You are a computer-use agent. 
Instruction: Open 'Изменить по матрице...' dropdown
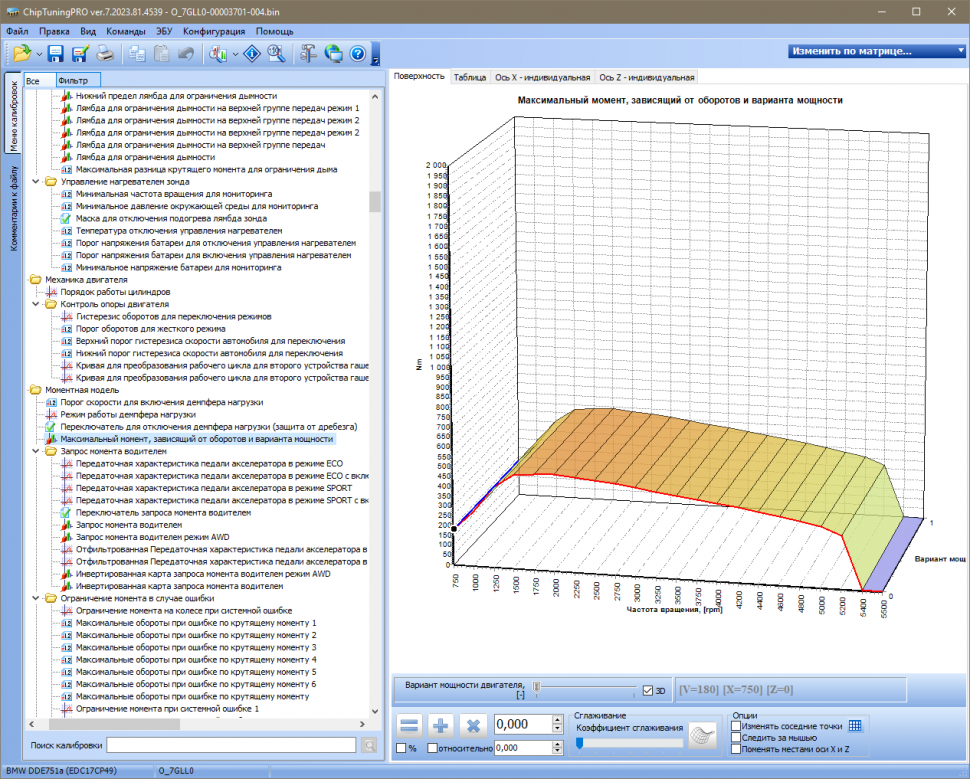tap(873, 51)
